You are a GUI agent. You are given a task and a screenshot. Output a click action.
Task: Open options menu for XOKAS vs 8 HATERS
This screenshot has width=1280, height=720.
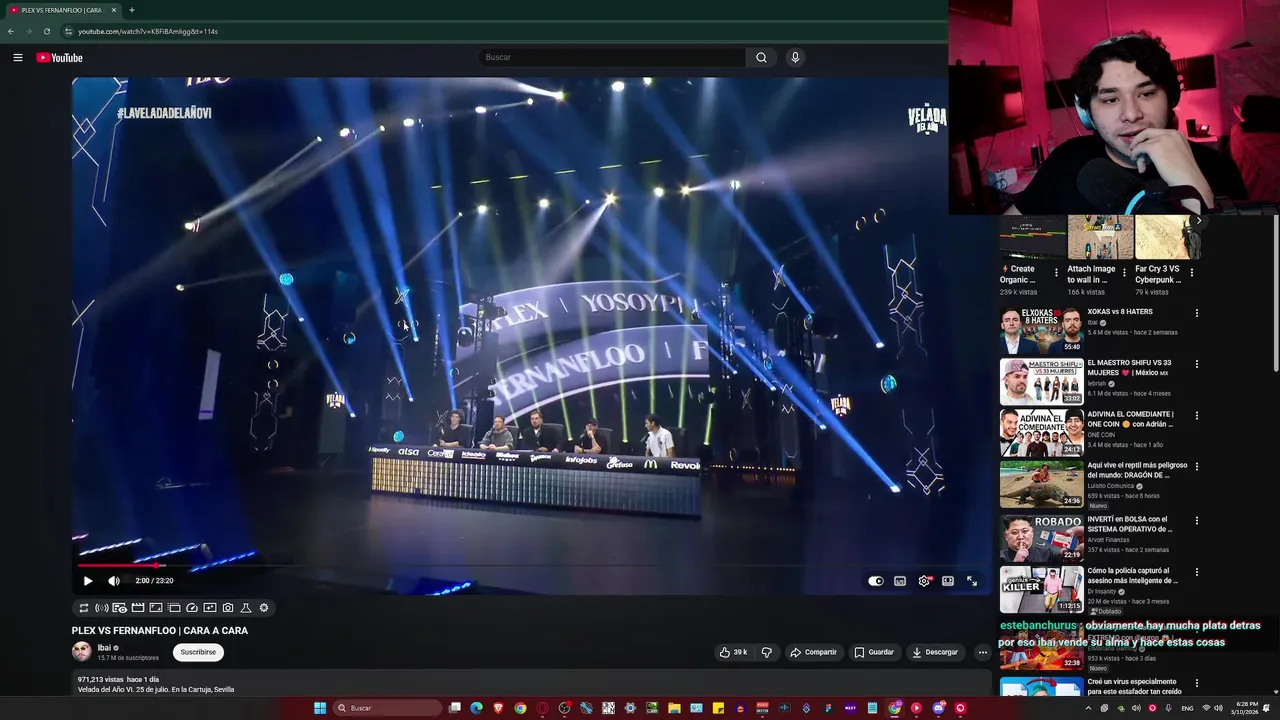tap(1196, 313)
